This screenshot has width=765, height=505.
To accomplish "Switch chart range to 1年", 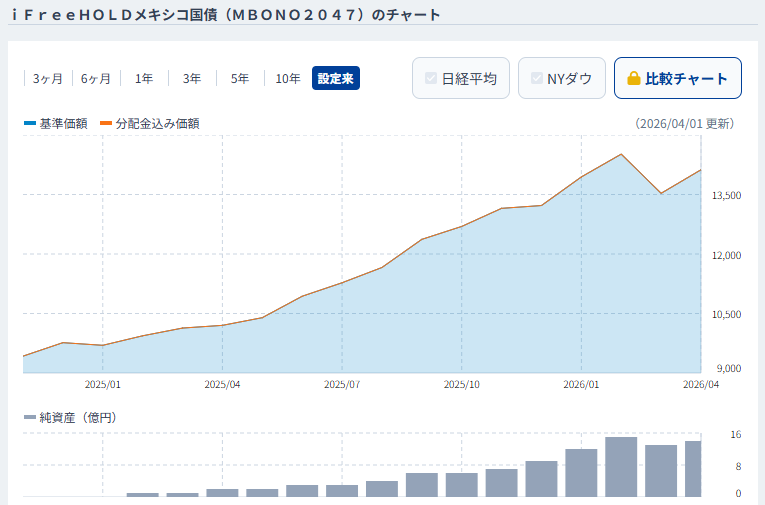I will pyautogui.click(x=144, y=78).
